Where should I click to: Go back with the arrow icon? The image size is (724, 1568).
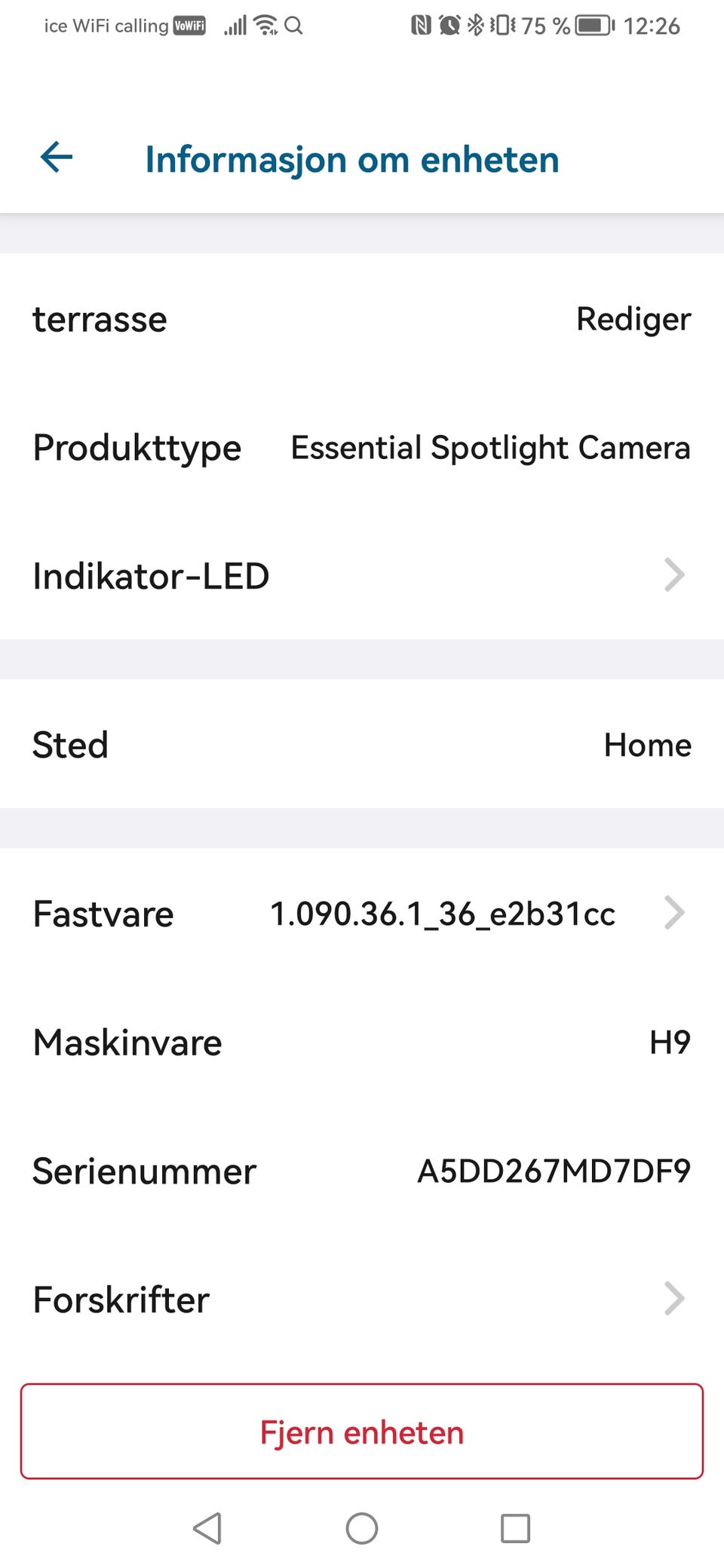click(57, 158)
